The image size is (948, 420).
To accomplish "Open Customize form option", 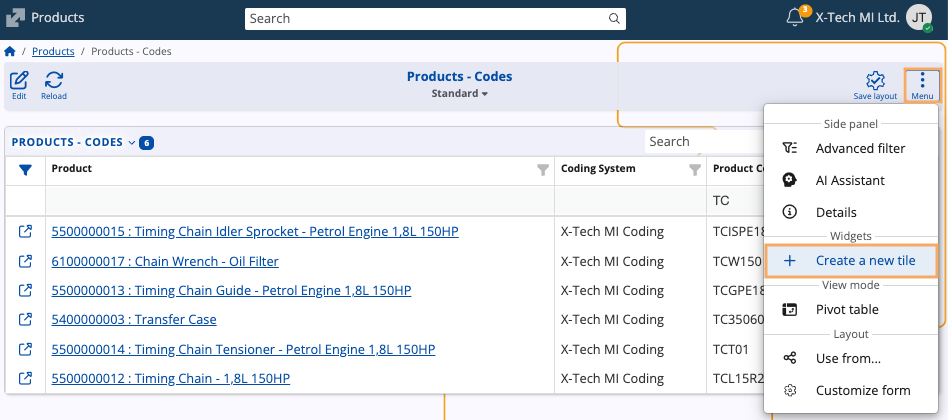I will 862,390.
